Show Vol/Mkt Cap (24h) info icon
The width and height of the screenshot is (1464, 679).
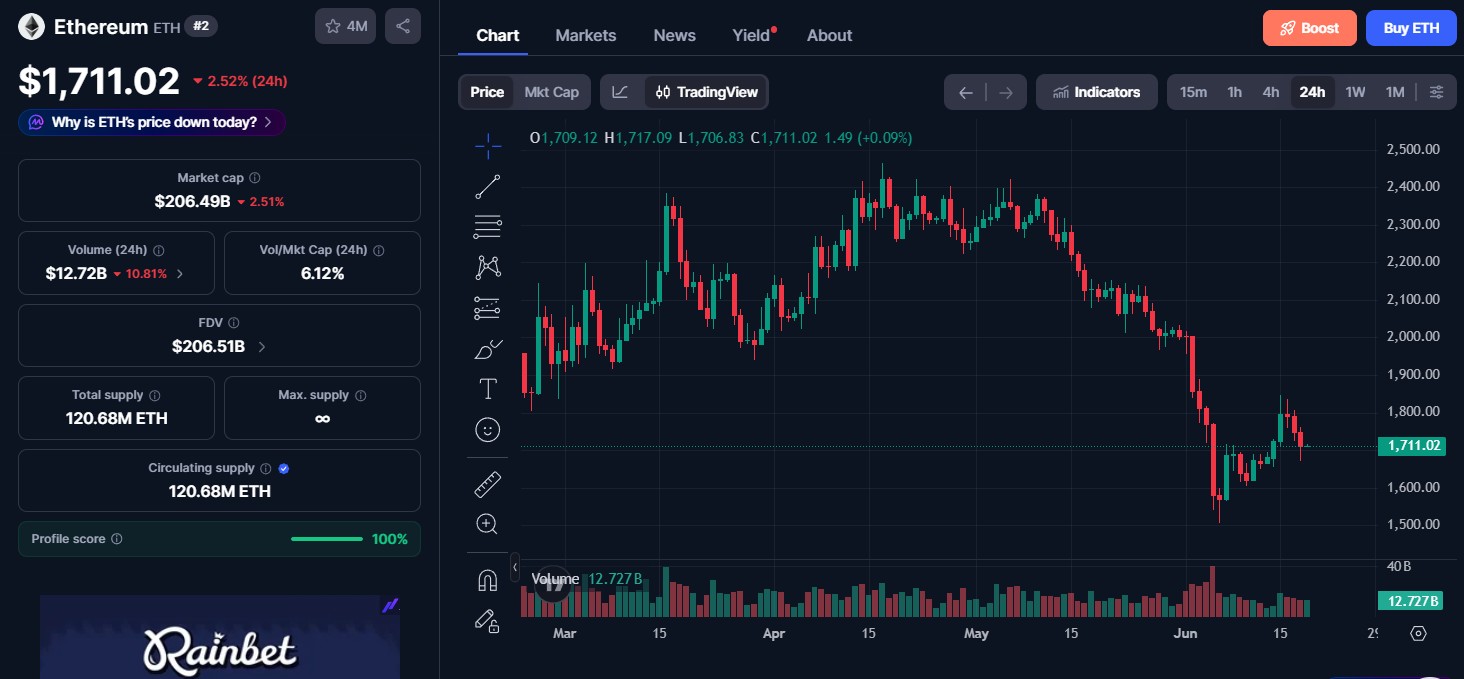(x=378, y=251)
